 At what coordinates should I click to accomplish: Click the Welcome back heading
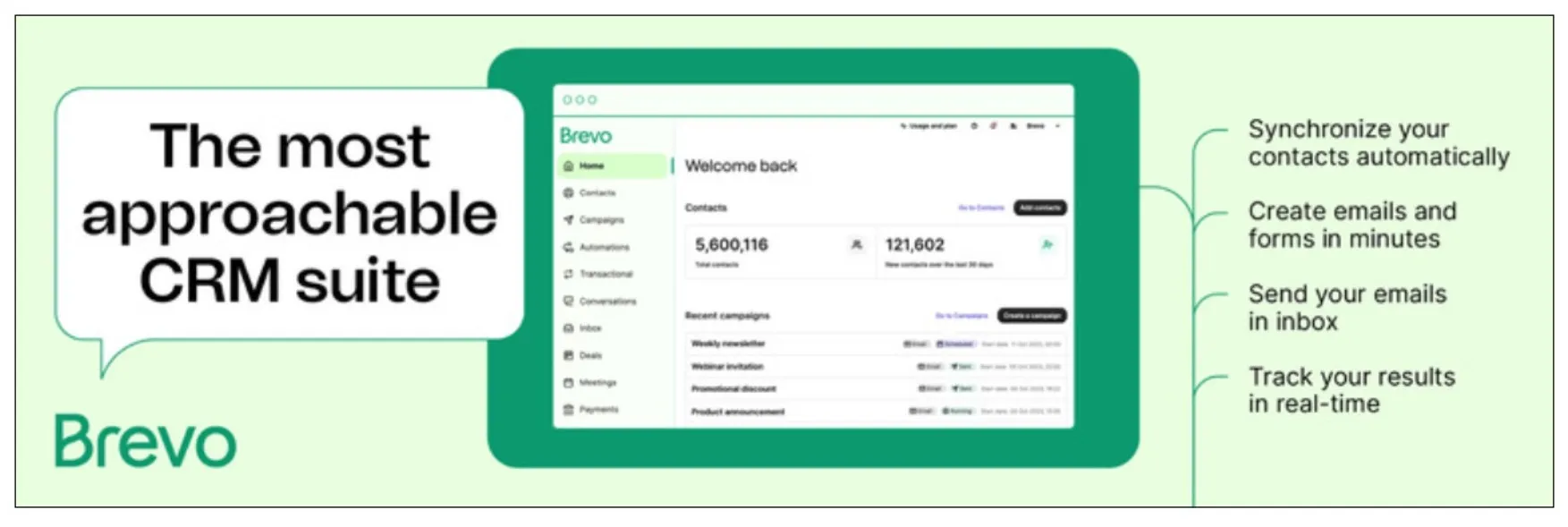tap(741, 166)
